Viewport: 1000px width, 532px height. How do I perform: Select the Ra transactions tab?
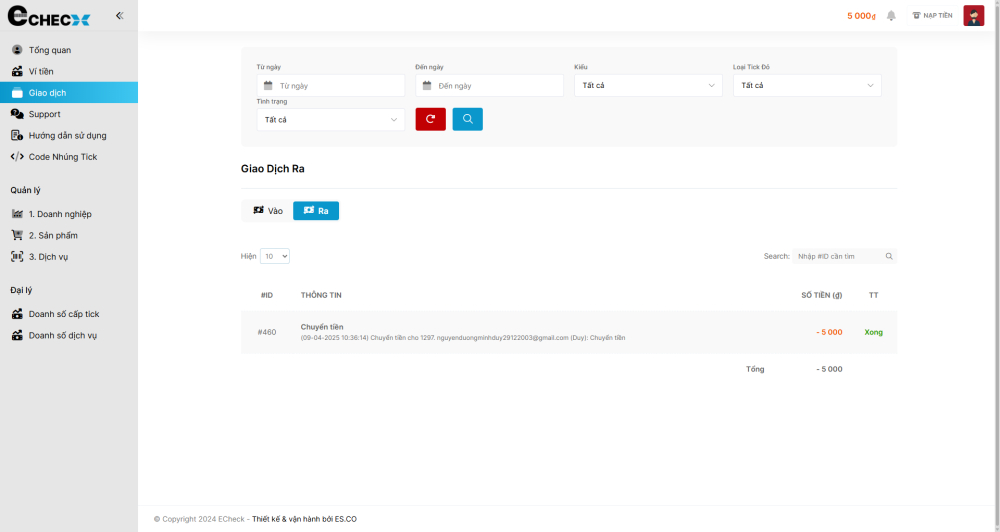click(316, 211)
